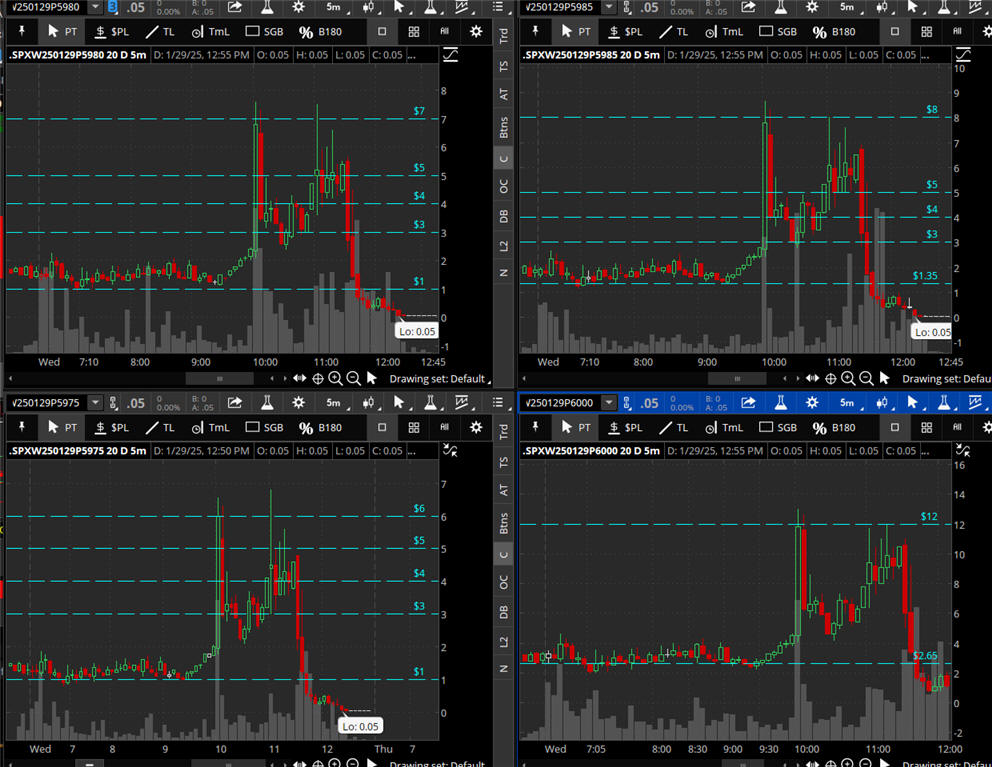This screenshot has width=992, height=767.
Task: Click zoom out magnifier on P5985 chart
Action: 866,379
